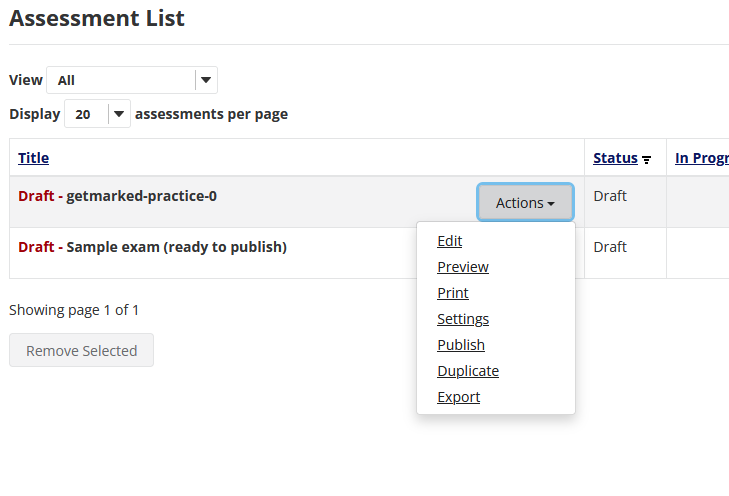Click the View field showing All
729x496 pixels.
pos(132,80)
